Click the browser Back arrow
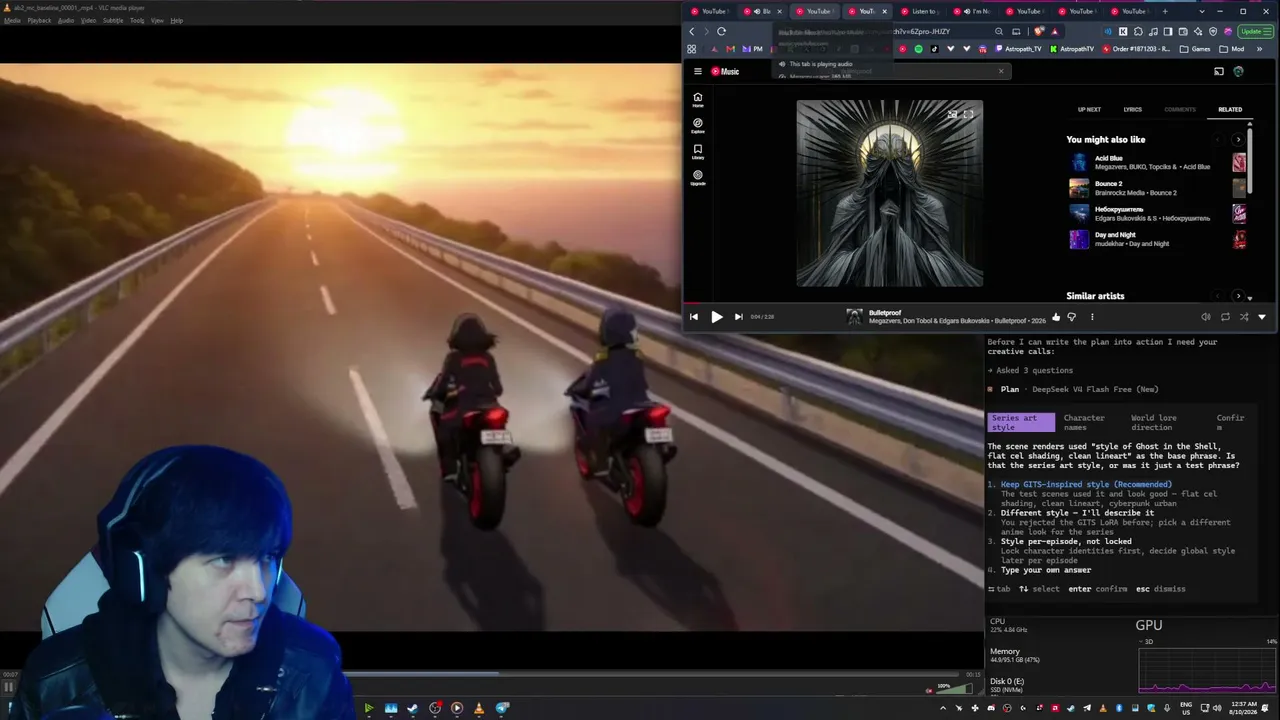 (691, 31)
